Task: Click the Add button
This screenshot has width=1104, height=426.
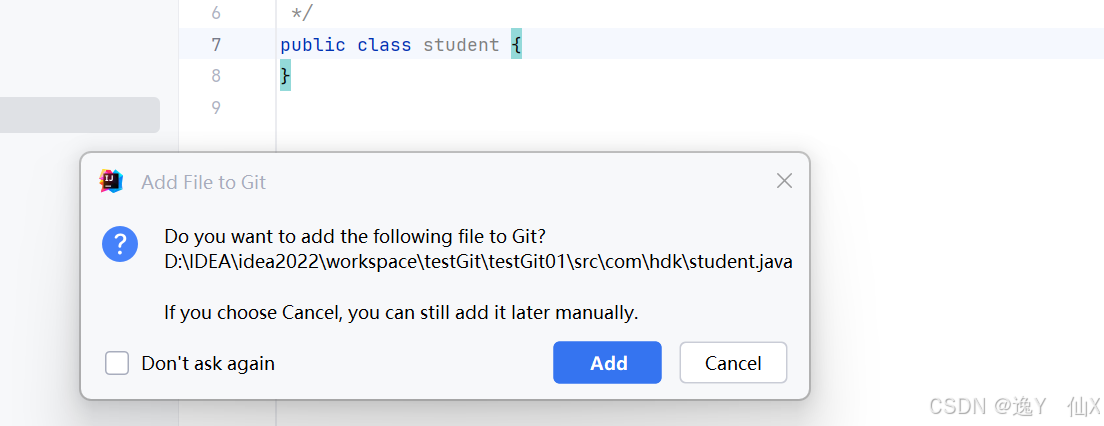Action: [607, 363]
